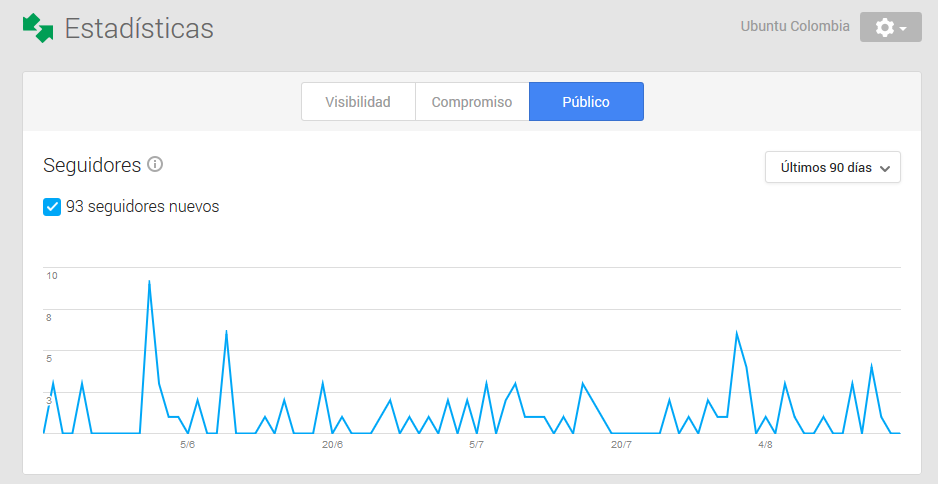Click the 20/7 date label on the chart
This screenshot has height=484, width=938.
coord(621,445)
